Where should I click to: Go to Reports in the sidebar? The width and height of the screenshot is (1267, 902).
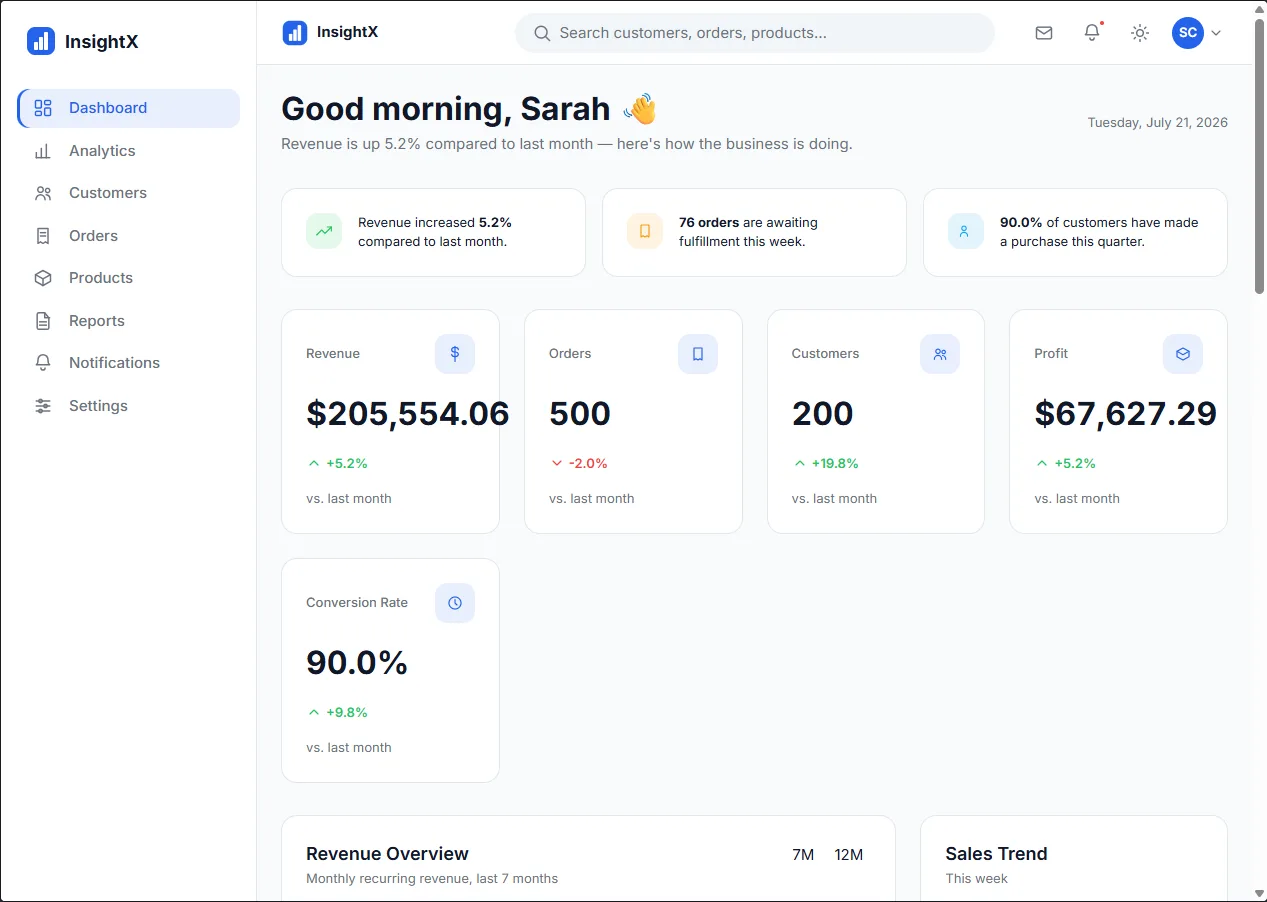pos(129,321)
